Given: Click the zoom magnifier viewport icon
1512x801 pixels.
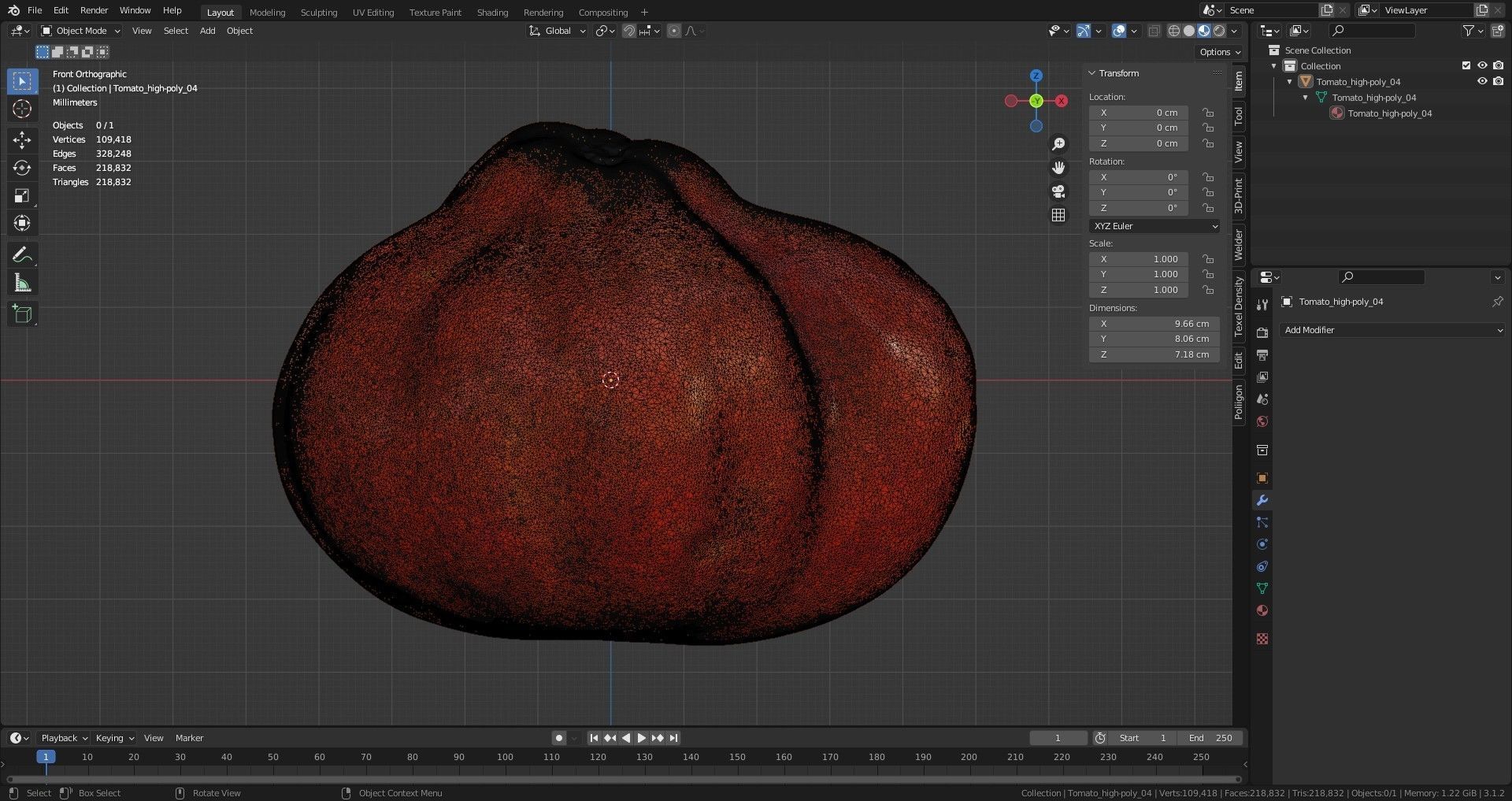Looking at the screenshot, I should [1058, 144].
